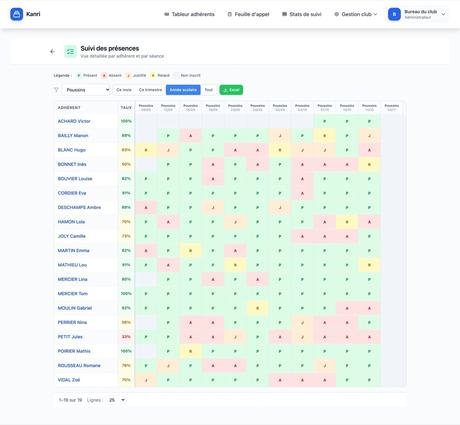Select the Tout period filter

coord(208,90)
